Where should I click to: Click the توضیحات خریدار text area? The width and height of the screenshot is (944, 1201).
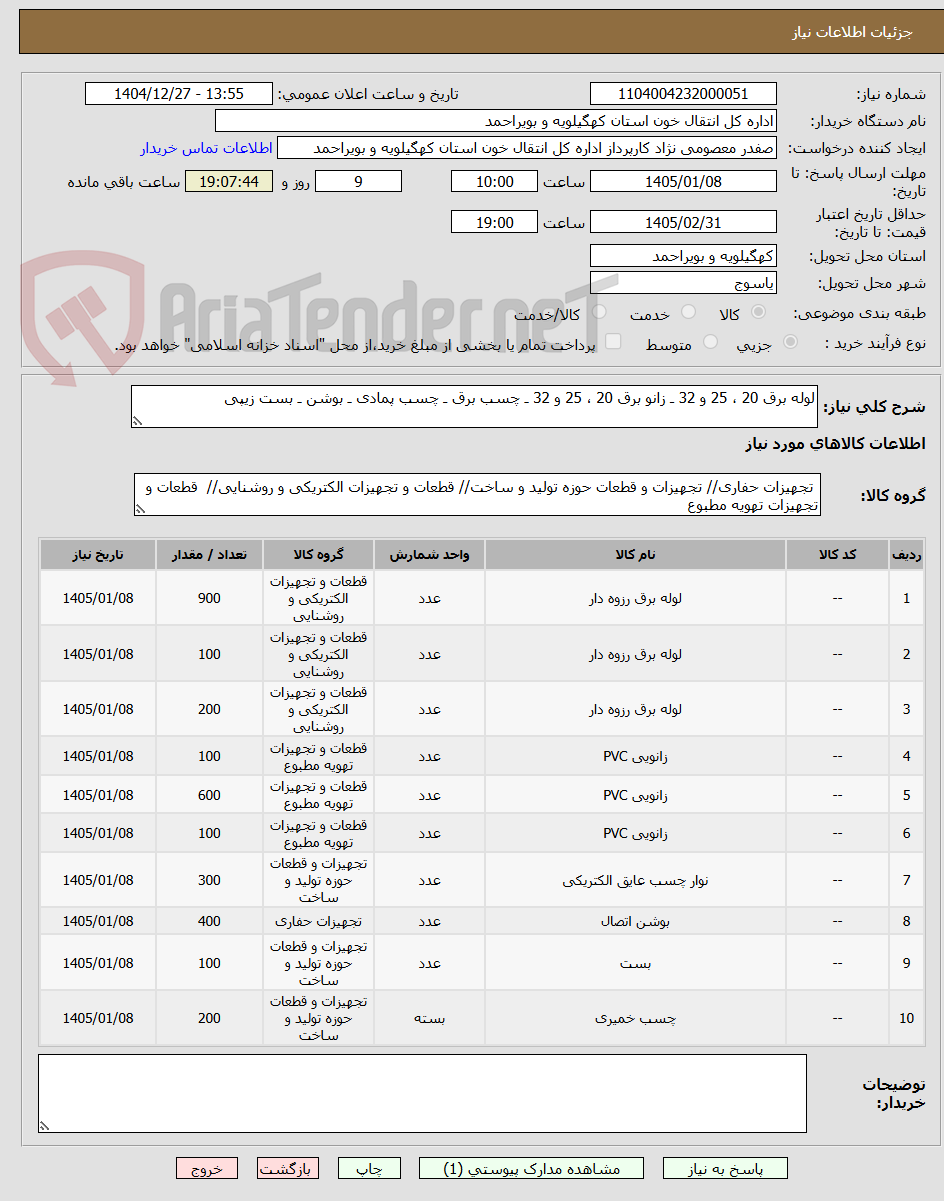click(x=422, y=1093)
